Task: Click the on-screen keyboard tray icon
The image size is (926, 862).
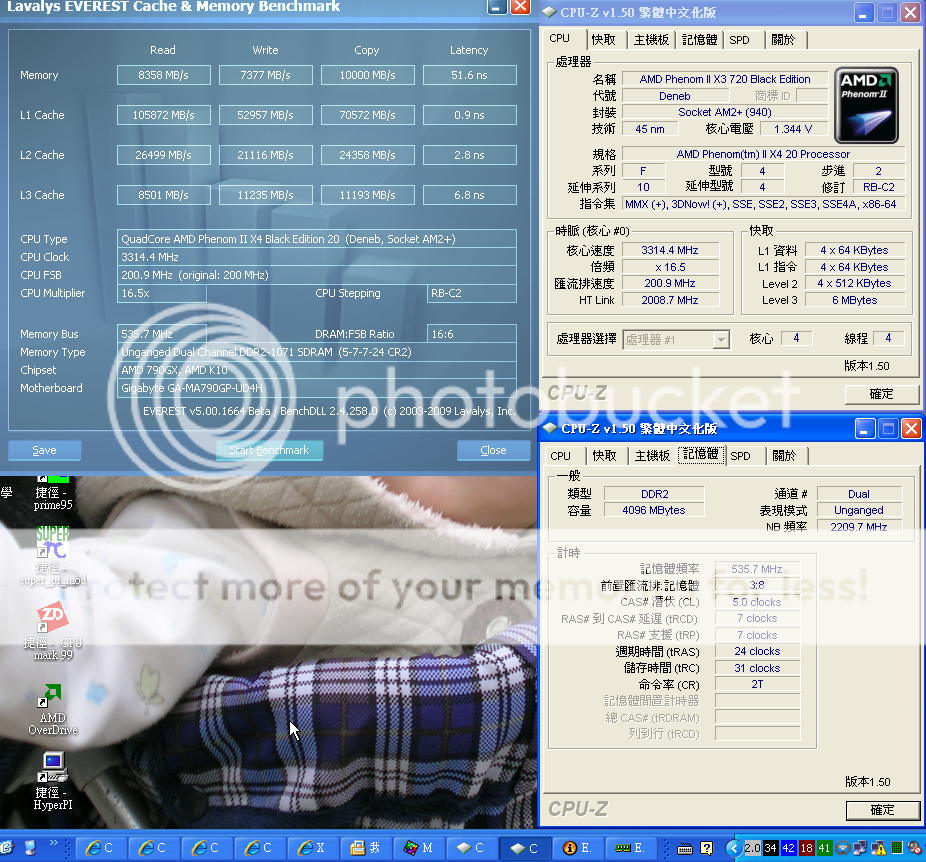Action: [686, 848]
